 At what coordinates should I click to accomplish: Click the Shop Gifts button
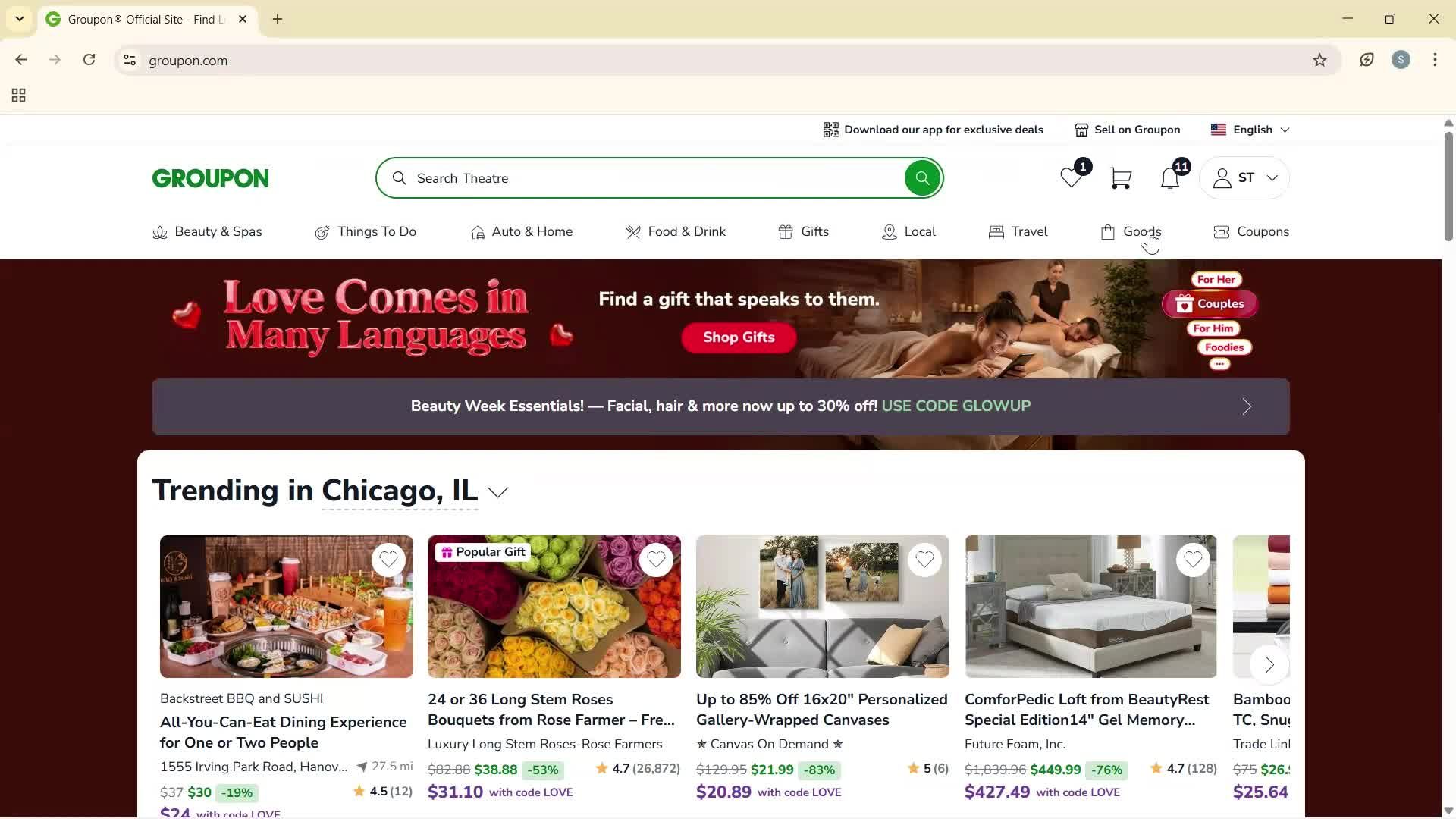tap(739, 337)
